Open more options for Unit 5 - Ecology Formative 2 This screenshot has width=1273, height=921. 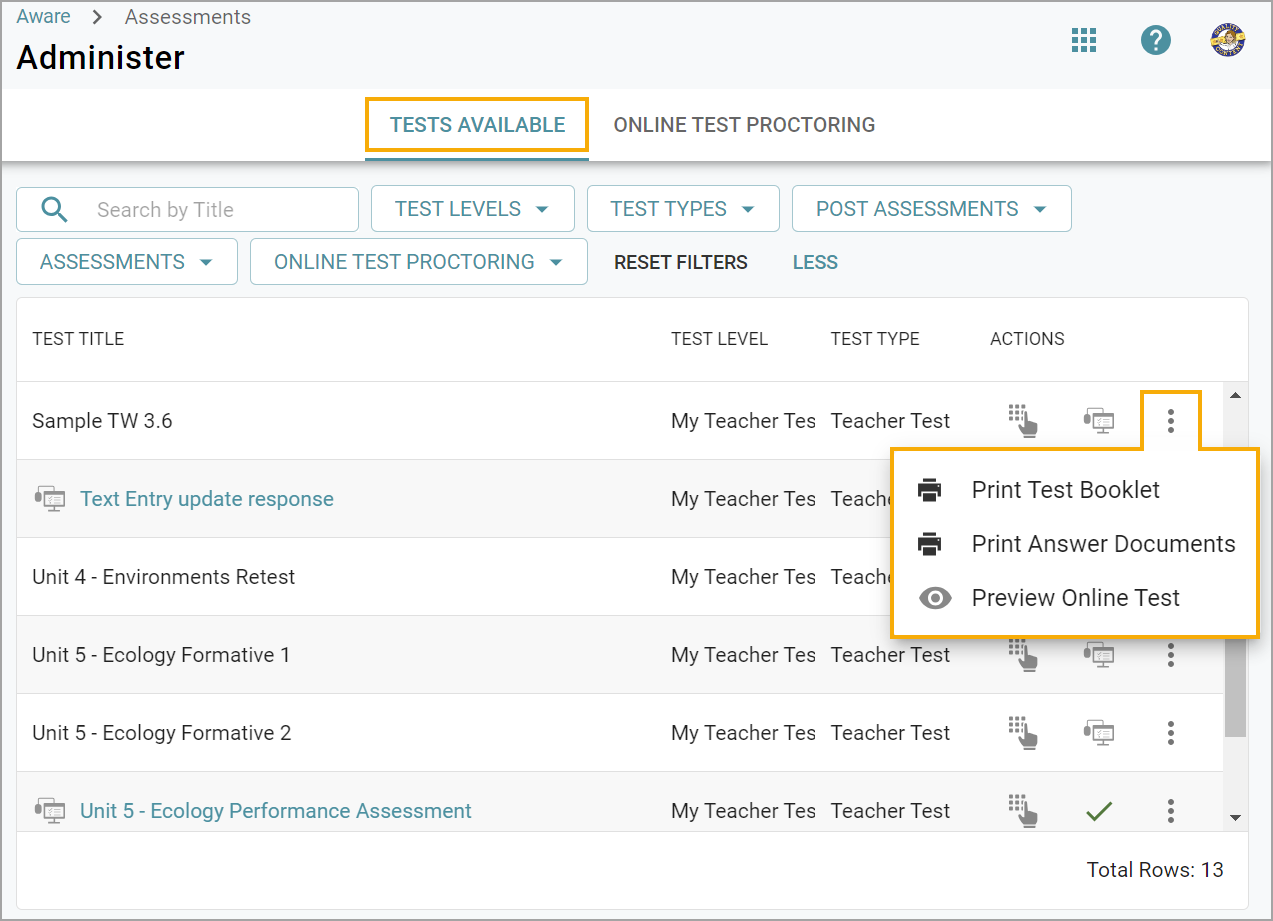[x=1170, y=733]
